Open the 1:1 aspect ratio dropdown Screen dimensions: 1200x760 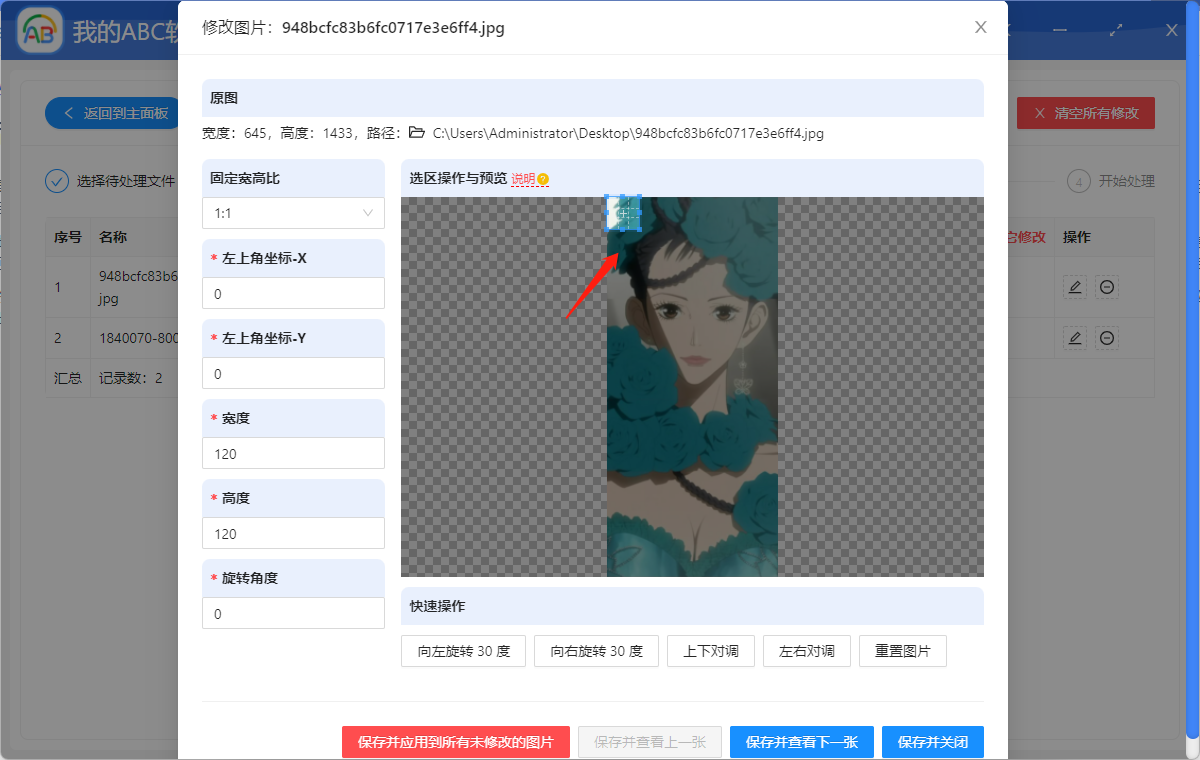coord(293,213)
